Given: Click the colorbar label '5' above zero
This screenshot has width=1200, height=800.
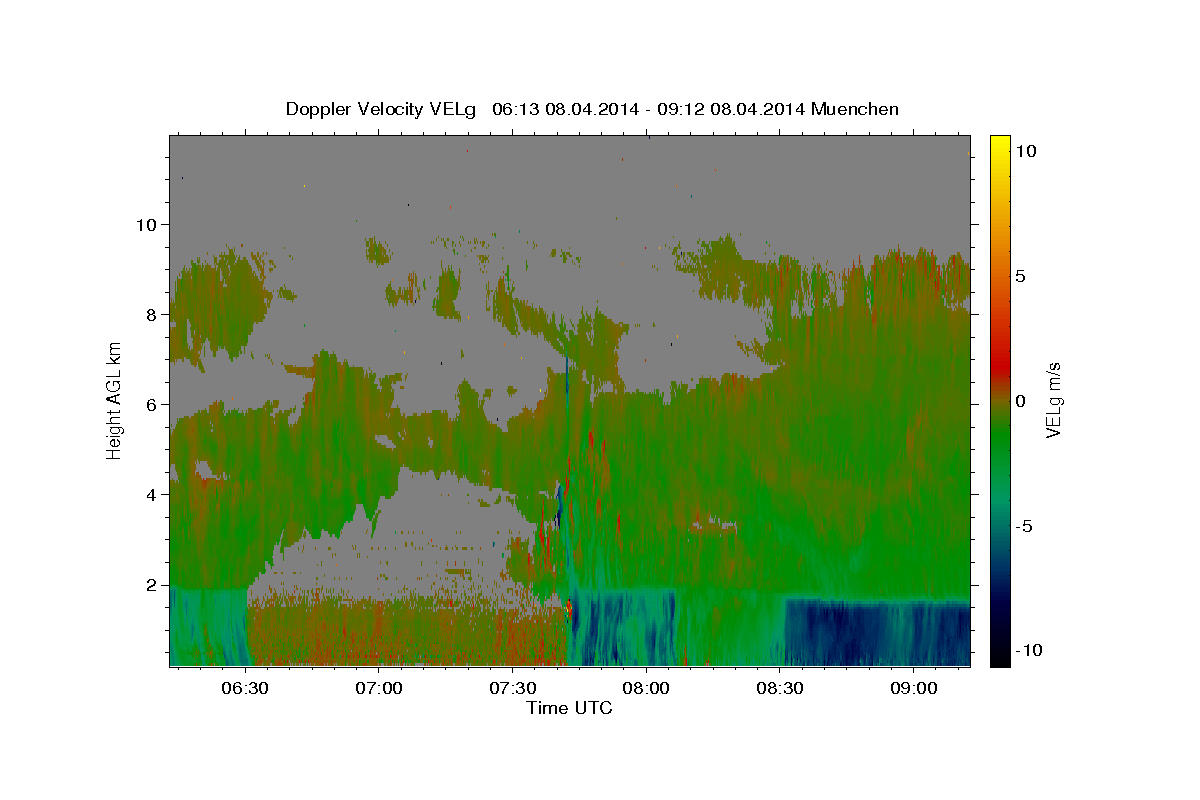Looking at the screenshot, I should point(1021,275).
